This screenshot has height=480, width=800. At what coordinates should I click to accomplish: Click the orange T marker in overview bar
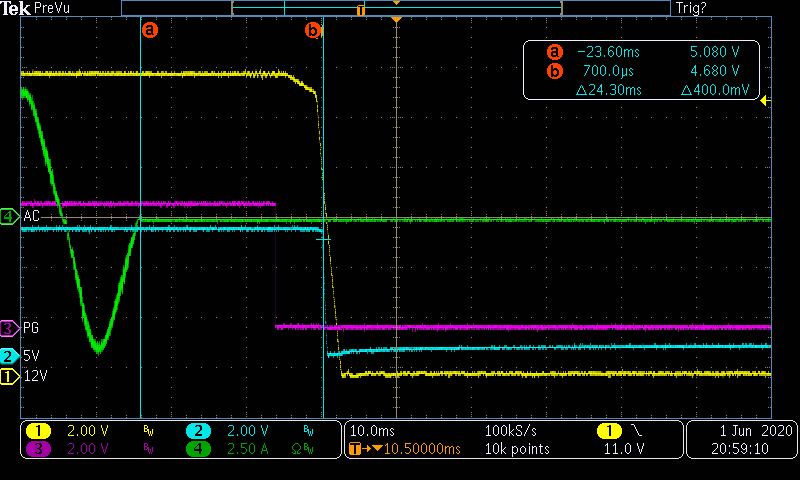pyautogui.click(x=361, y=9)
